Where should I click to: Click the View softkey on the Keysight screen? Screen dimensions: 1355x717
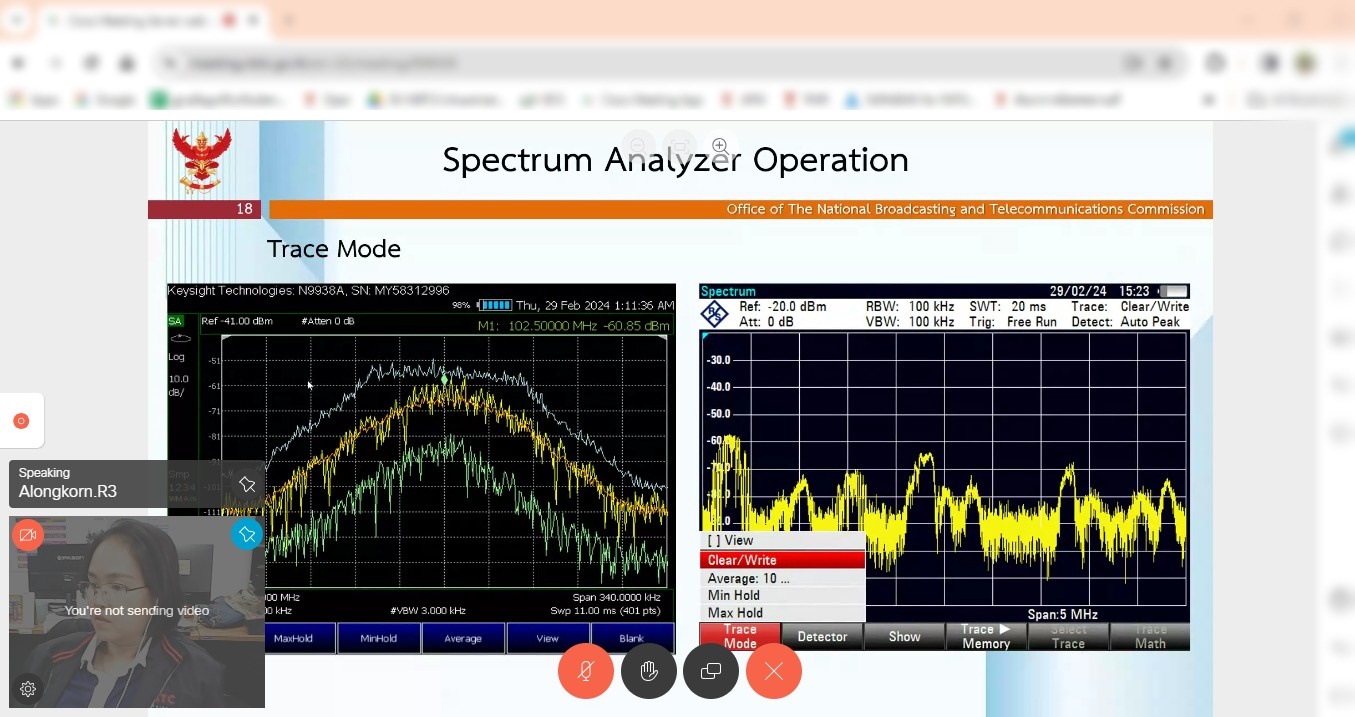click(x=547, y=638)
